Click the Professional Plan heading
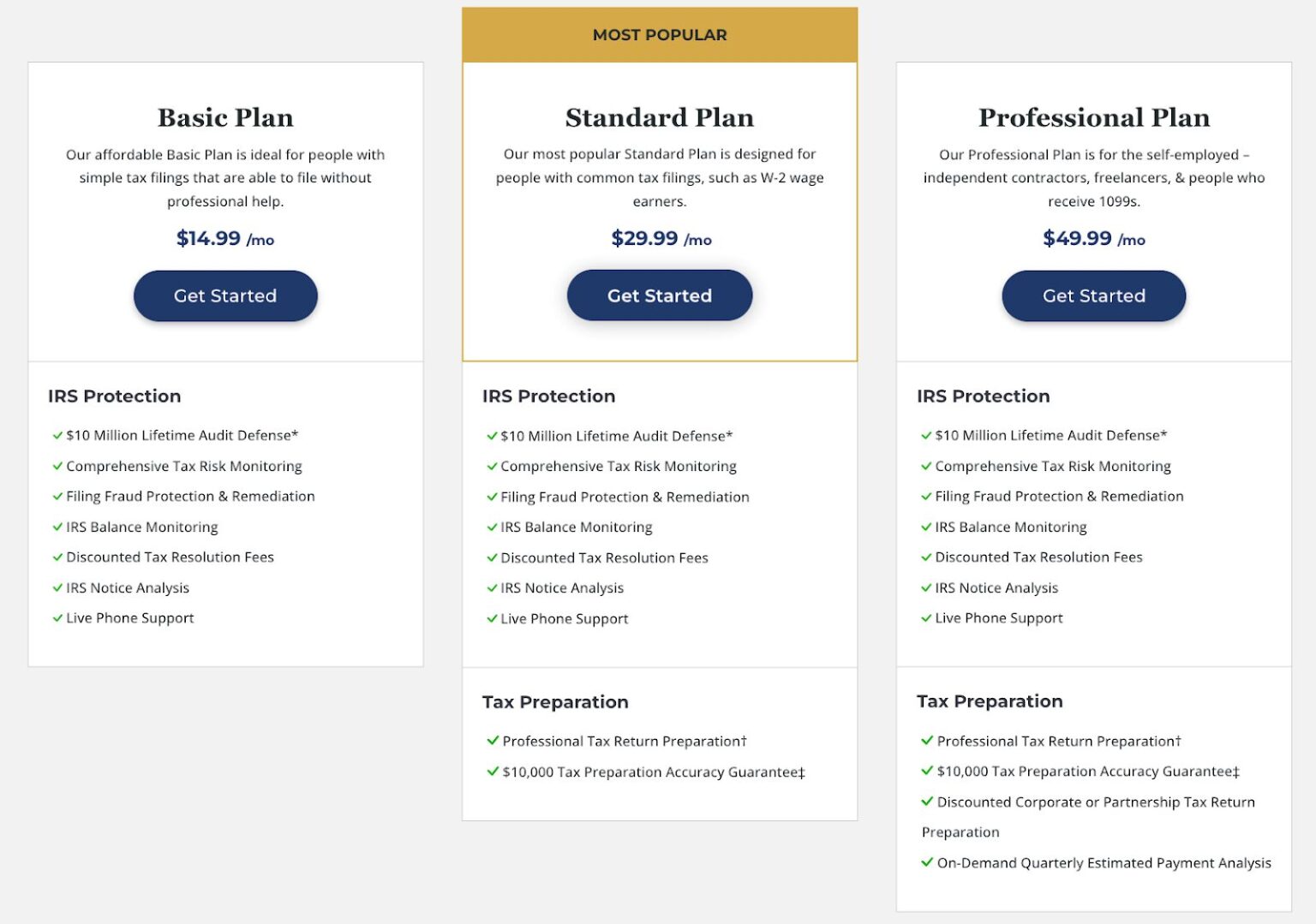The width and height of the screenshot is (1316, 924). tap(1093, 117)
